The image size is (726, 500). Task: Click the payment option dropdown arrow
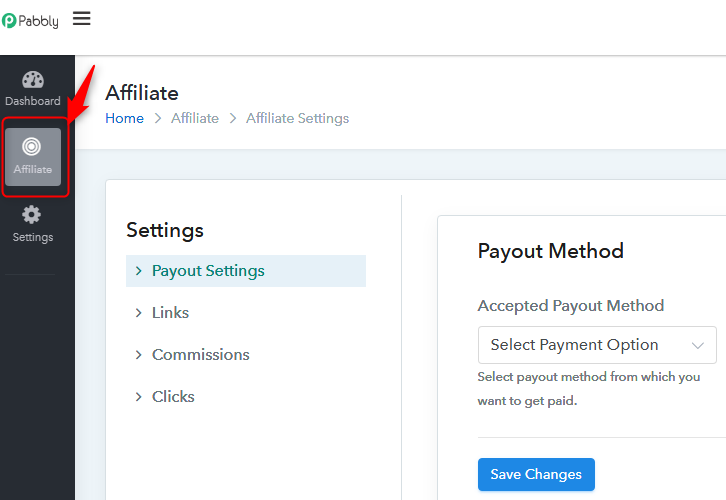tap(698, 345)
